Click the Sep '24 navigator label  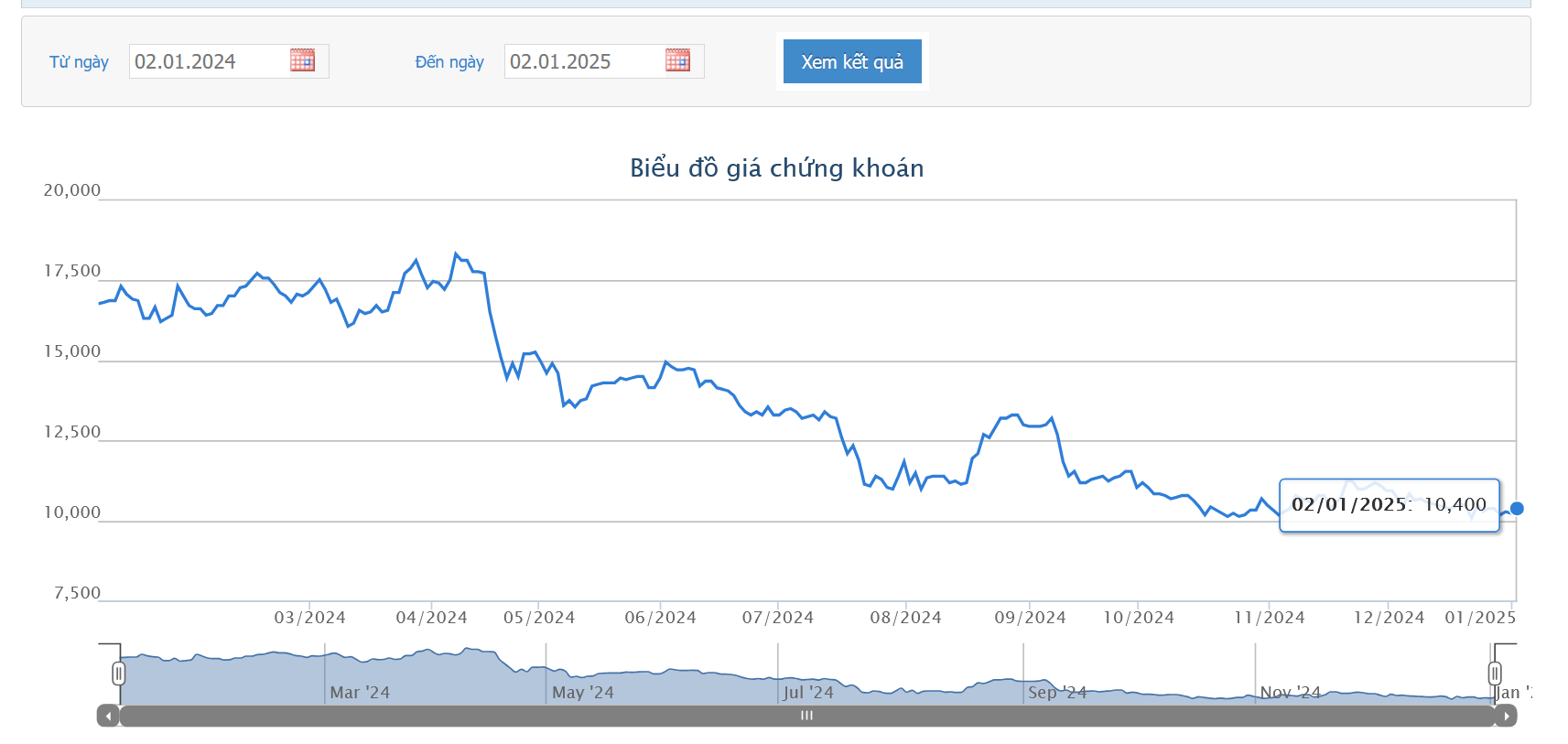point(1057,693)
